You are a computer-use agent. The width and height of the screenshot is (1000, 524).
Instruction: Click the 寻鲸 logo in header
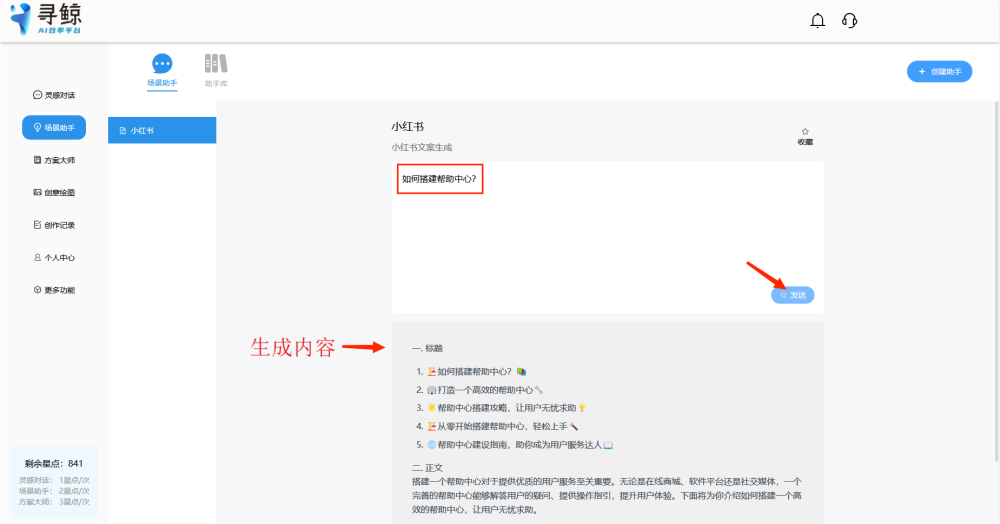(x=47, y=19)
